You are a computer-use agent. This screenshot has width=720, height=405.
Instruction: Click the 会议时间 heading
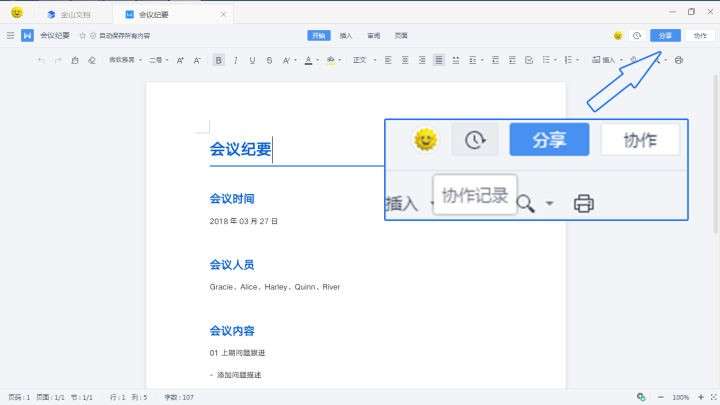[232, 199]
